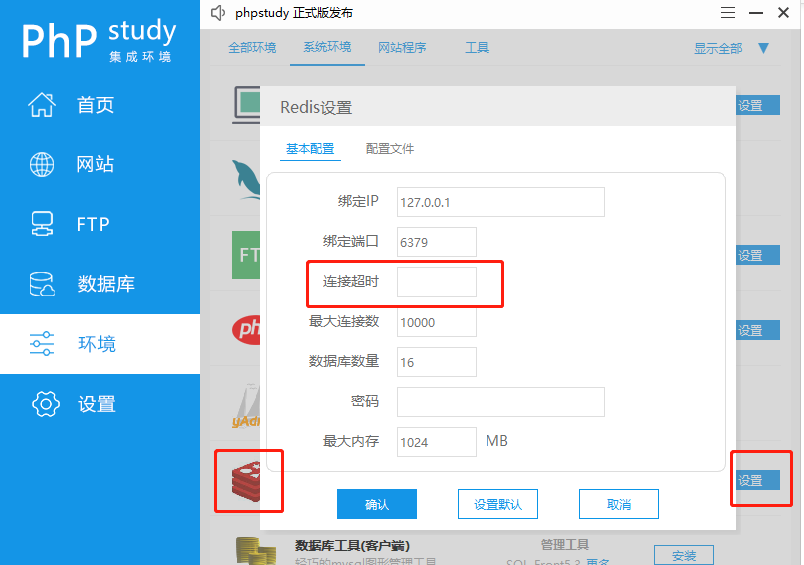The width and height of the screenshot is (804, 565).
Task: Click the 密码 password field
Action: [x=500, y=401]
